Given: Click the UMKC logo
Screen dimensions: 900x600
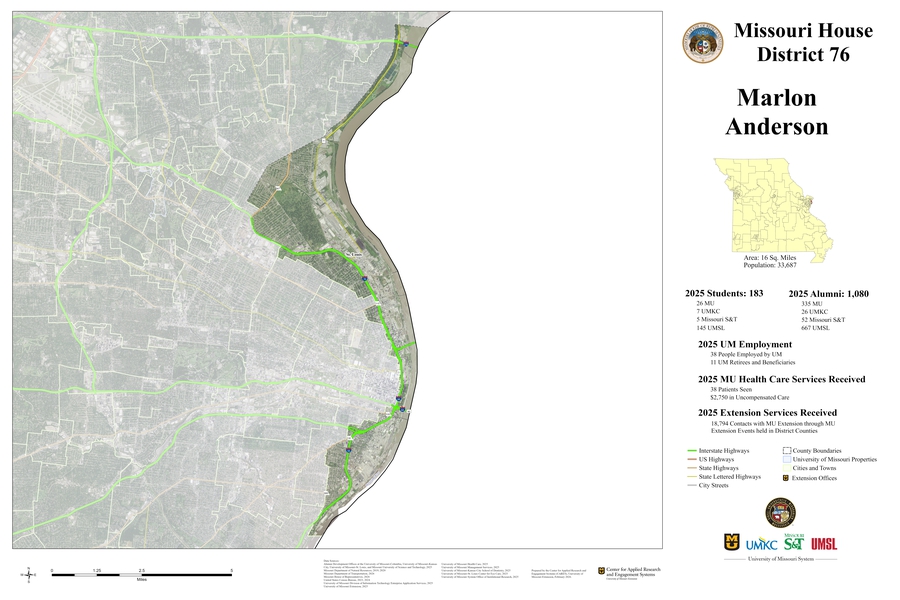Looking at the screenshot, I should [764, 544].
